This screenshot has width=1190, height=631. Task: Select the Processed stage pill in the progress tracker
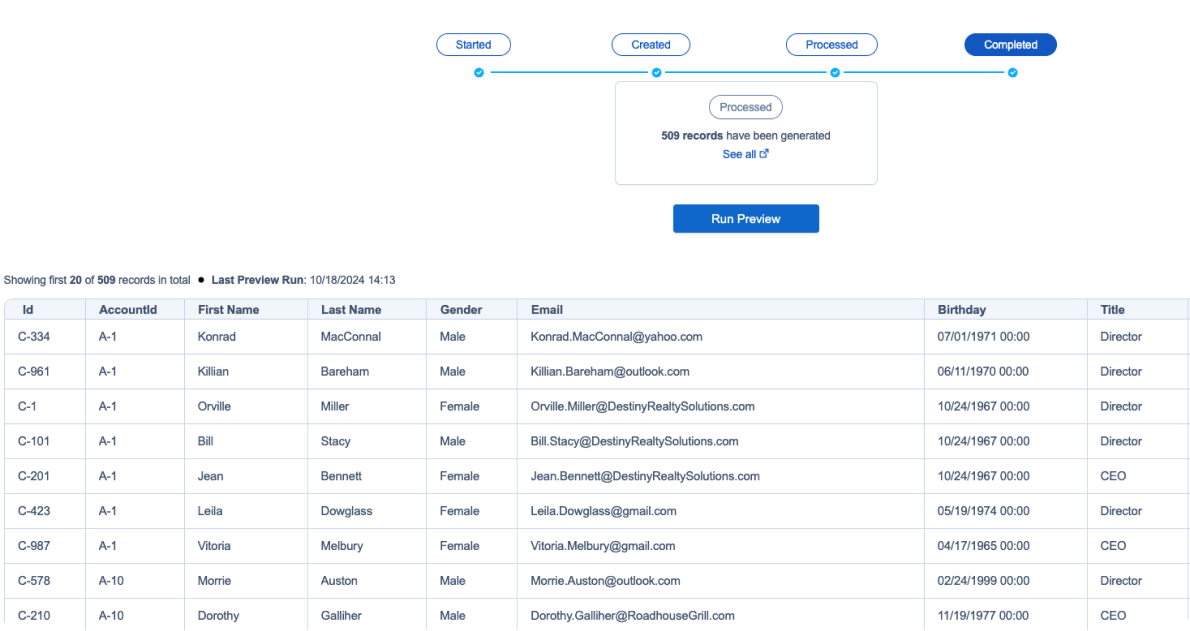click(832, 45)
